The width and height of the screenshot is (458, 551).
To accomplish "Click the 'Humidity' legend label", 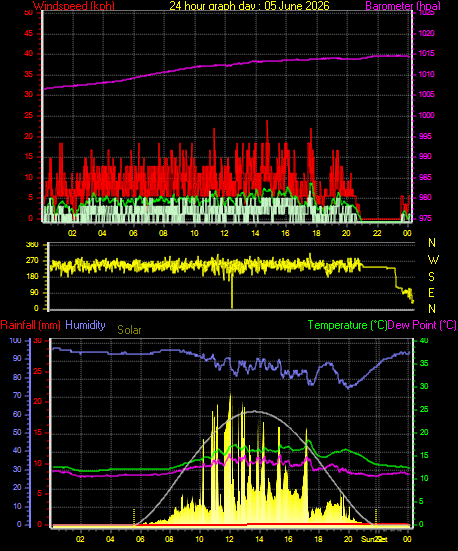I will click(x=85, y=325).
